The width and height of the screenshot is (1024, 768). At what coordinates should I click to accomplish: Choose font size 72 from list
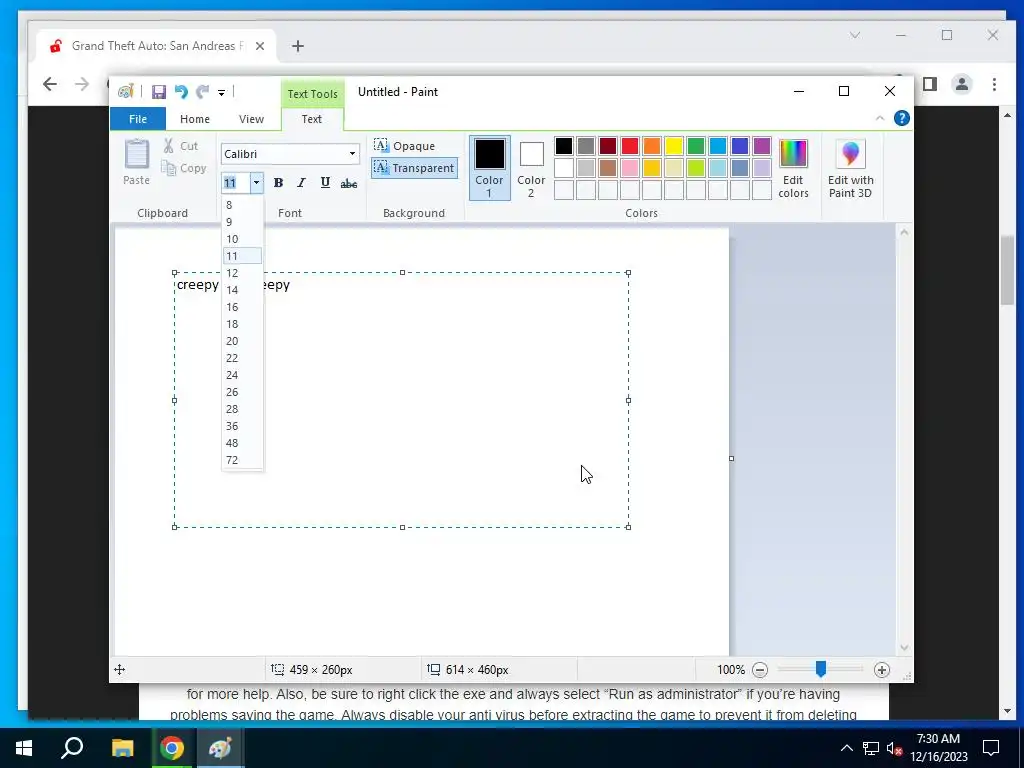(242, 460)
